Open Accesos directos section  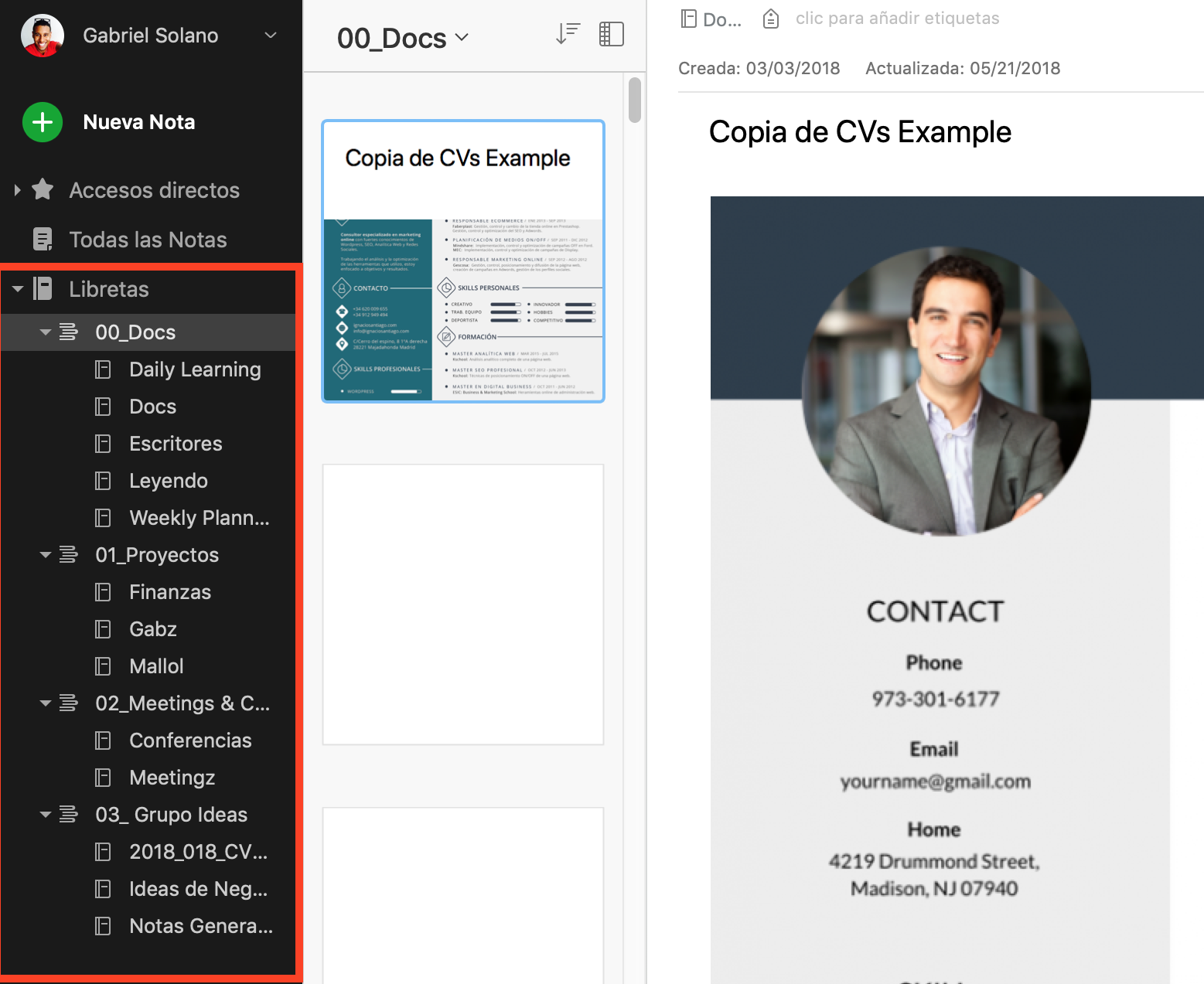(x=155, y=190)
